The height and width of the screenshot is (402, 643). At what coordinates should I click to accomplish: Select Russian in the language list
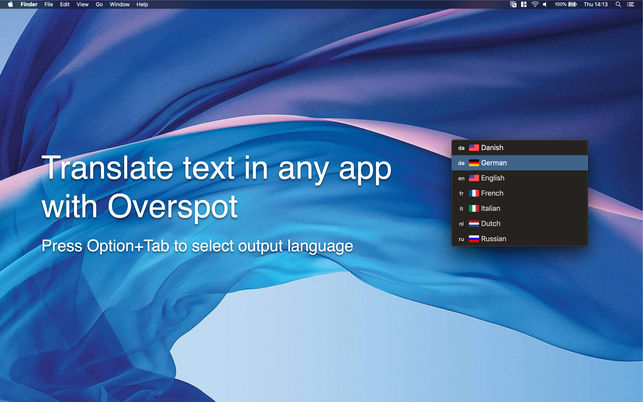[520, 239]
